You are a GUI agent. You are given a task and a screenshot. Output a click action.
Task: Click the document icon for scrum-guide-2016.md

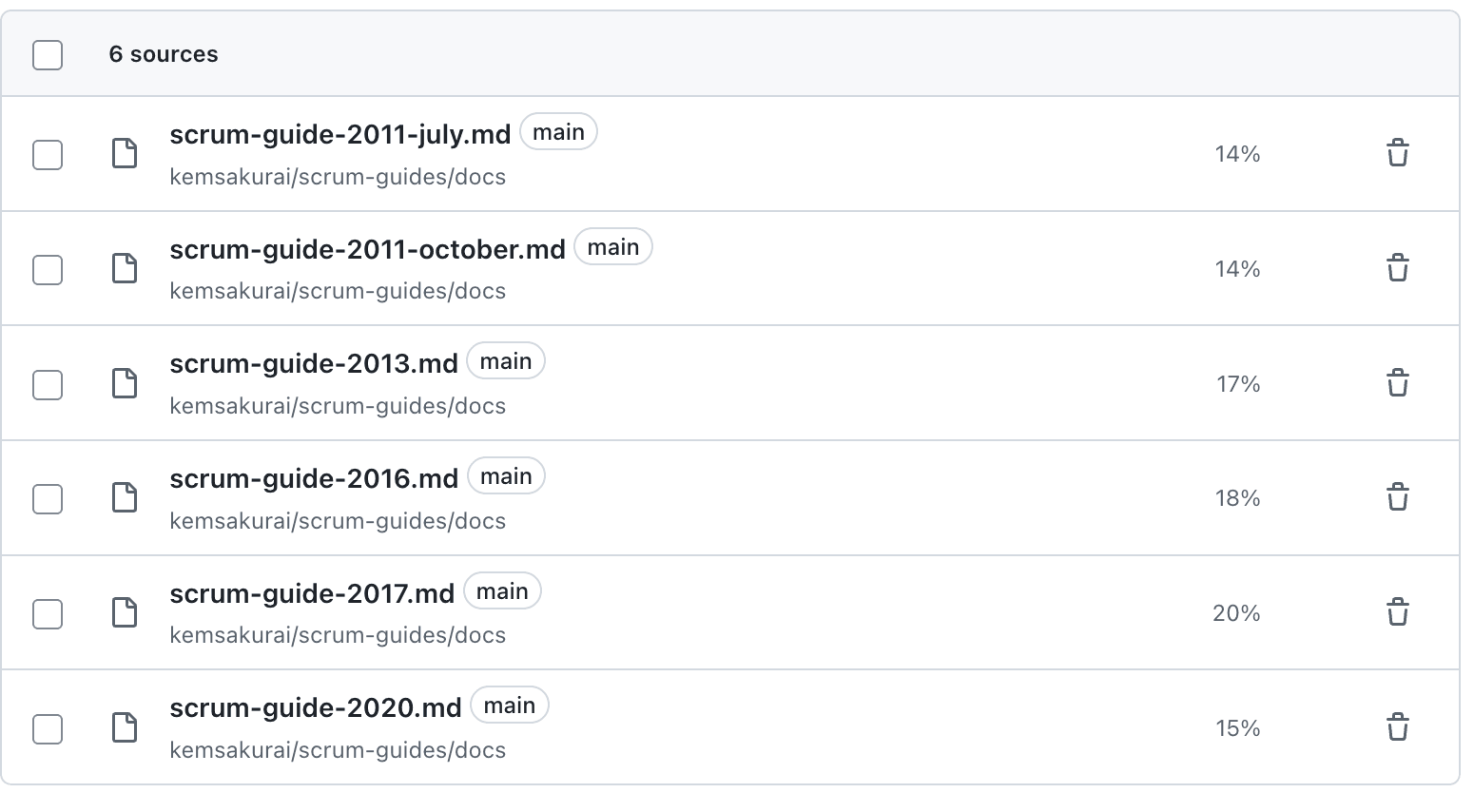125,498
